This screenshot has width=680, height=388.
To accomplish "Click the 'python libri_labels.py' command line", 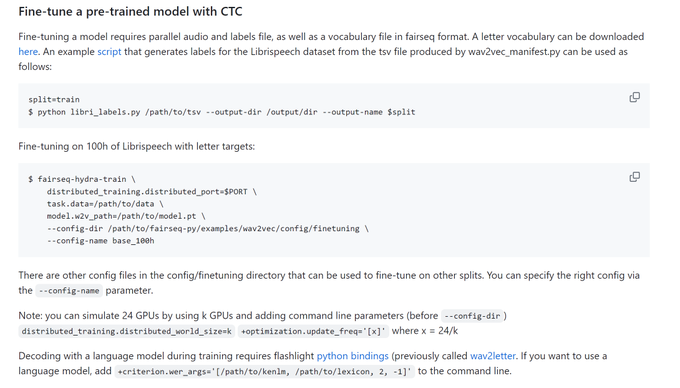I will [x=222, y=112].
